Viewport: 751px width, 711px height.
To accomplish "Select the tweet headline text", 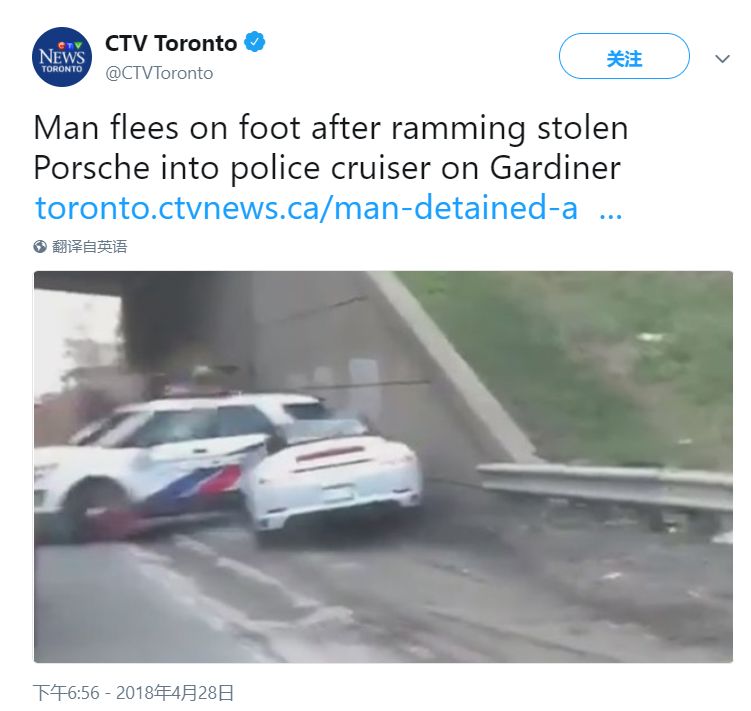I will 330,148.
